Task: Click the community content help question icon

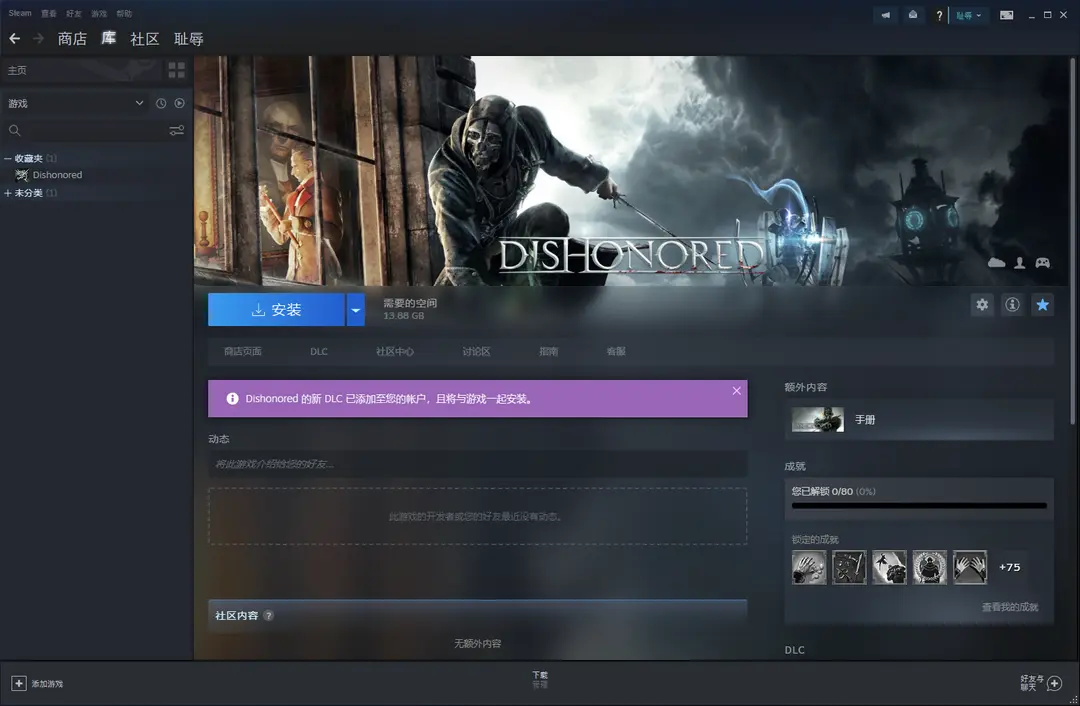Action: (269, 615)
